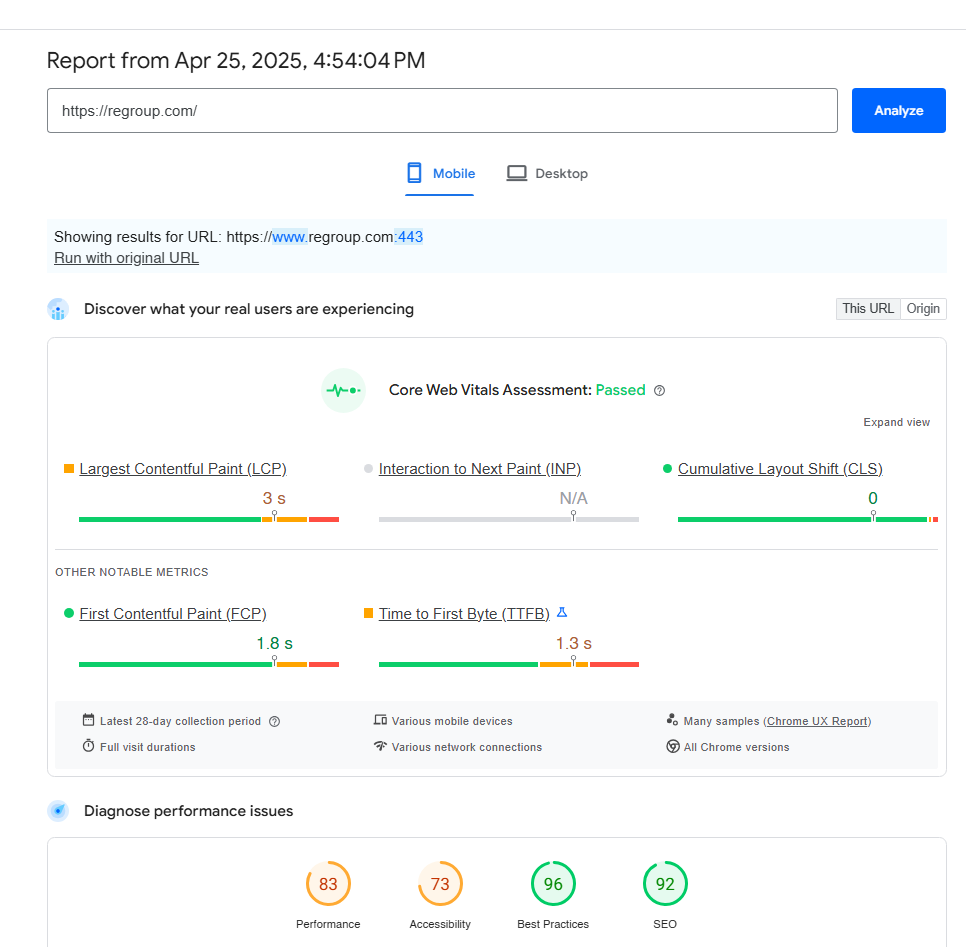Click the LCP distribution bar

[209, 519]
